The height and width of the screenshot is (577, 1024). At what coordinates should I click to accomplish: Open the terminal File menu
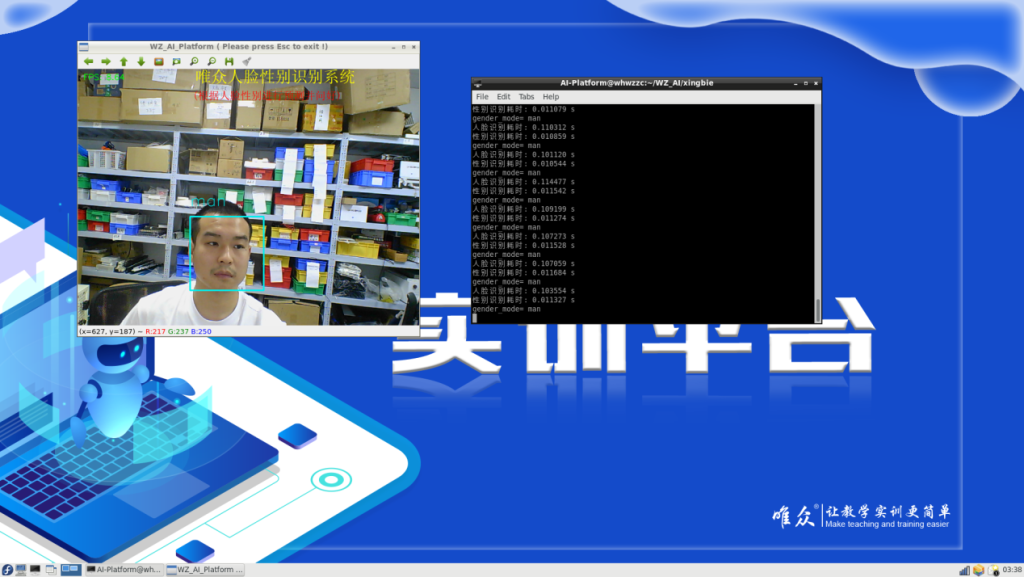tap(482, 97)
